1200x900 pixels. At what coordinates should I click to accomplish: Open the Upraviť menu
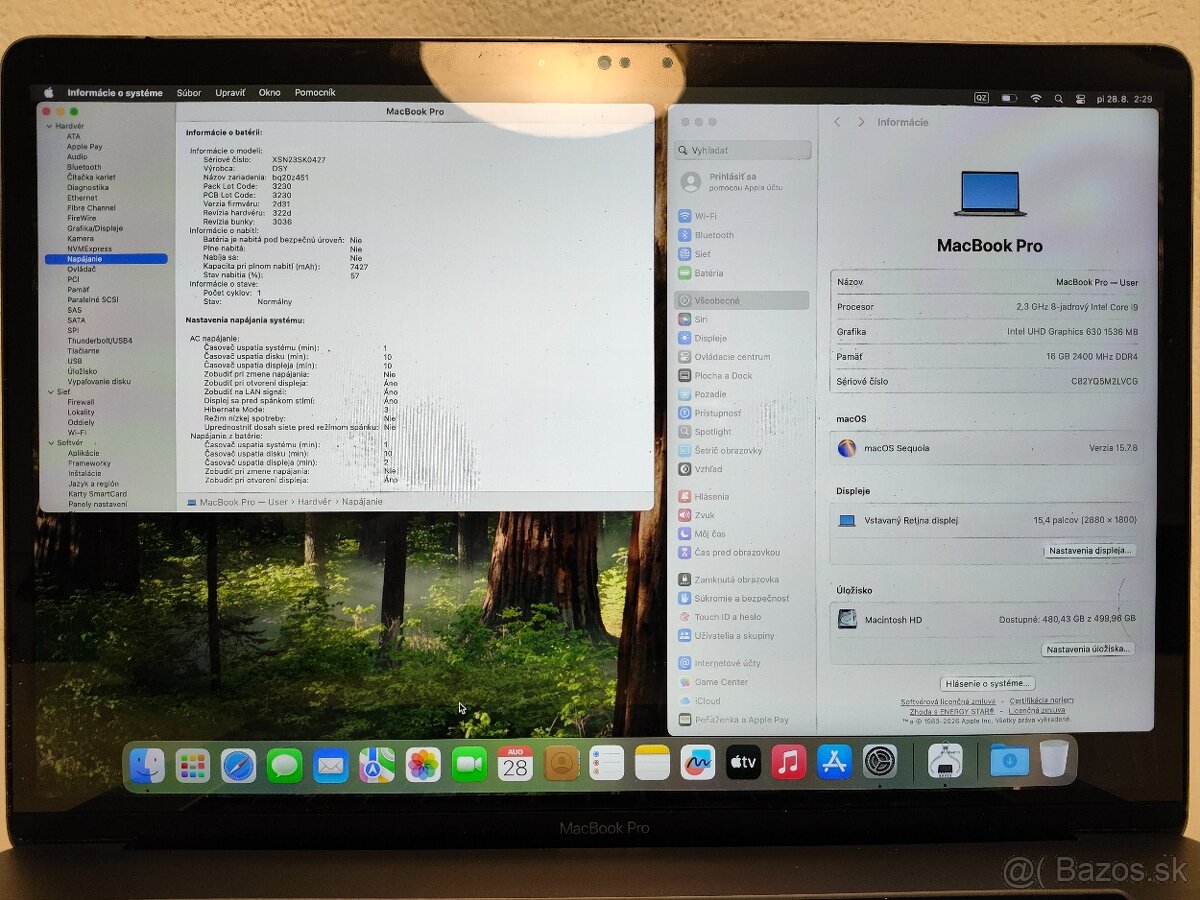pyautogui.click(x=230, y=93)
